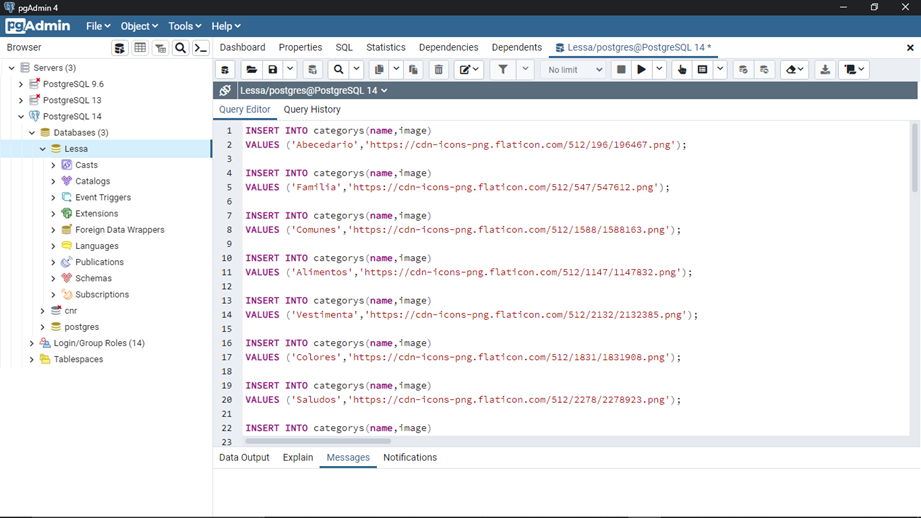The image size is (921, 518).
Task: Click the Open File folder icon
Action: pos(251,70)
